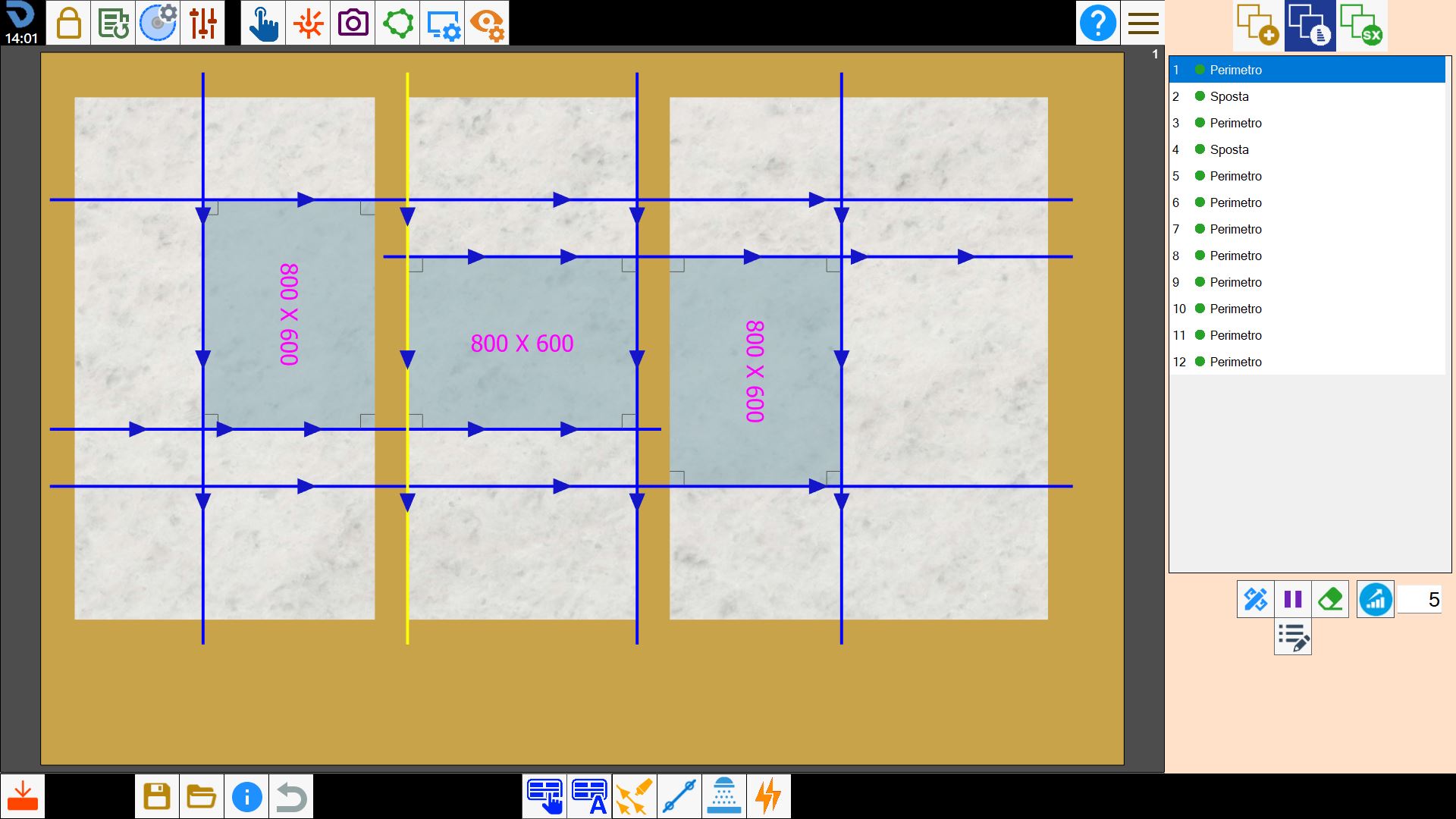Screen dimensions: 1456x819
Task: Open the sliders adjustment settings
Action: (202, 23)
